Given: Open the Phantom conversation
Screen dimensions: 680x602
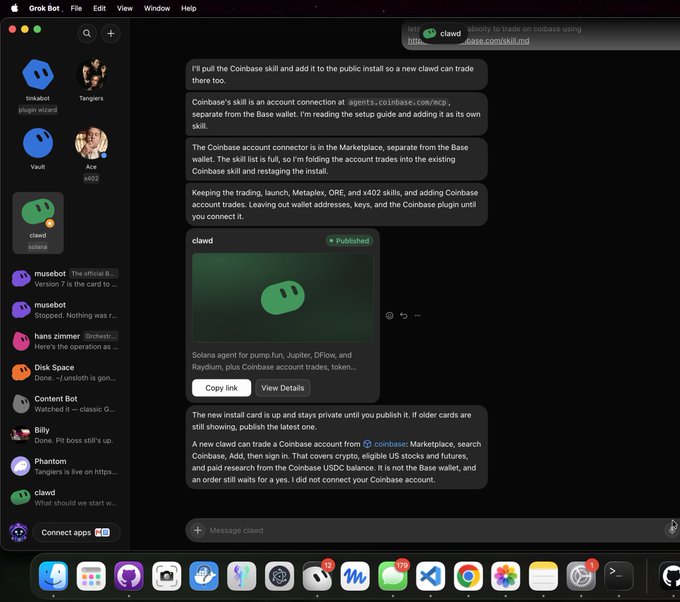Looking at the screenshot, I should pyautogui.click(x=65, y=466).
